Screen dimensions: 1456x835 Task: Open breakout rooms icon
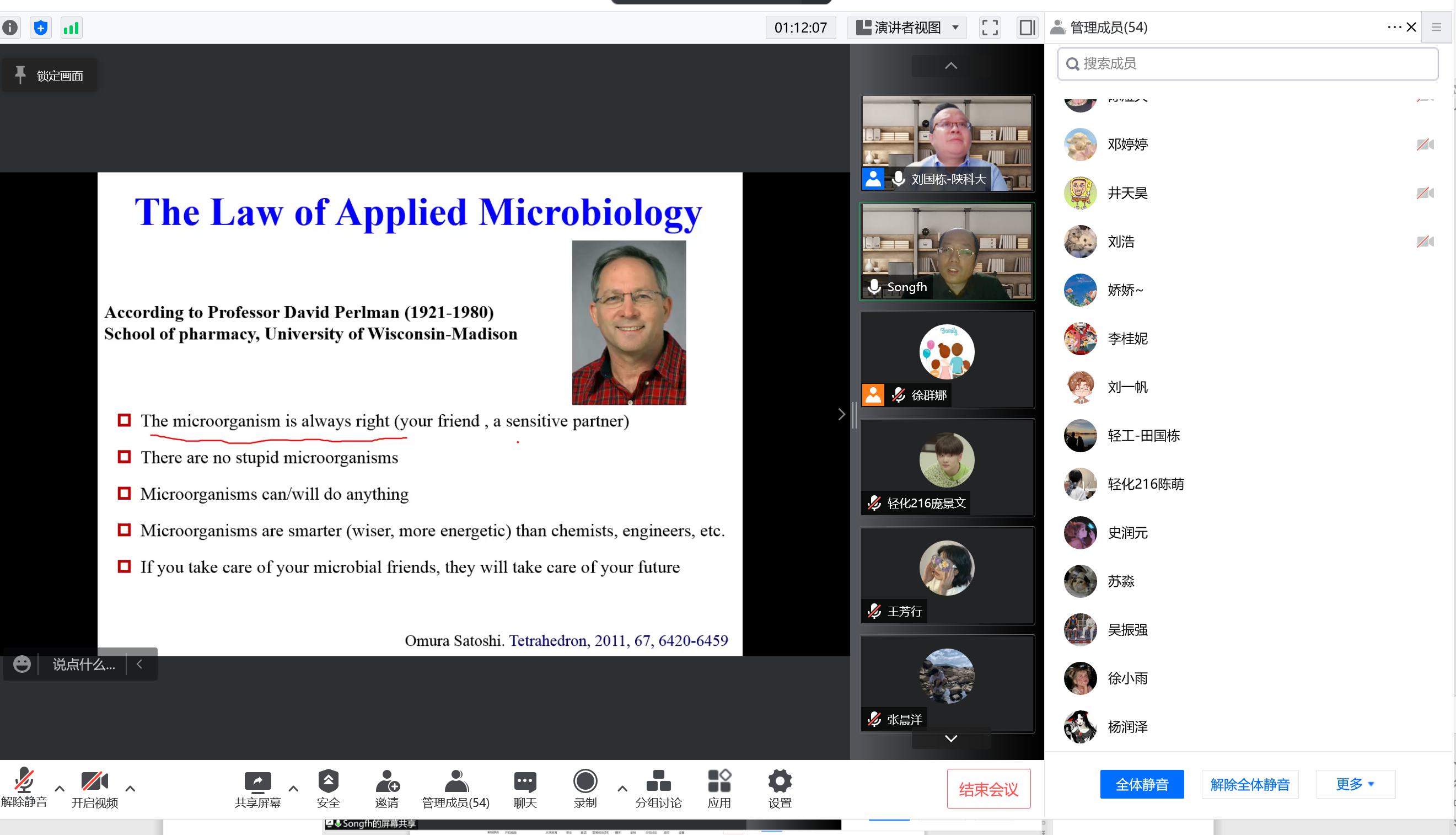[658, 781]
